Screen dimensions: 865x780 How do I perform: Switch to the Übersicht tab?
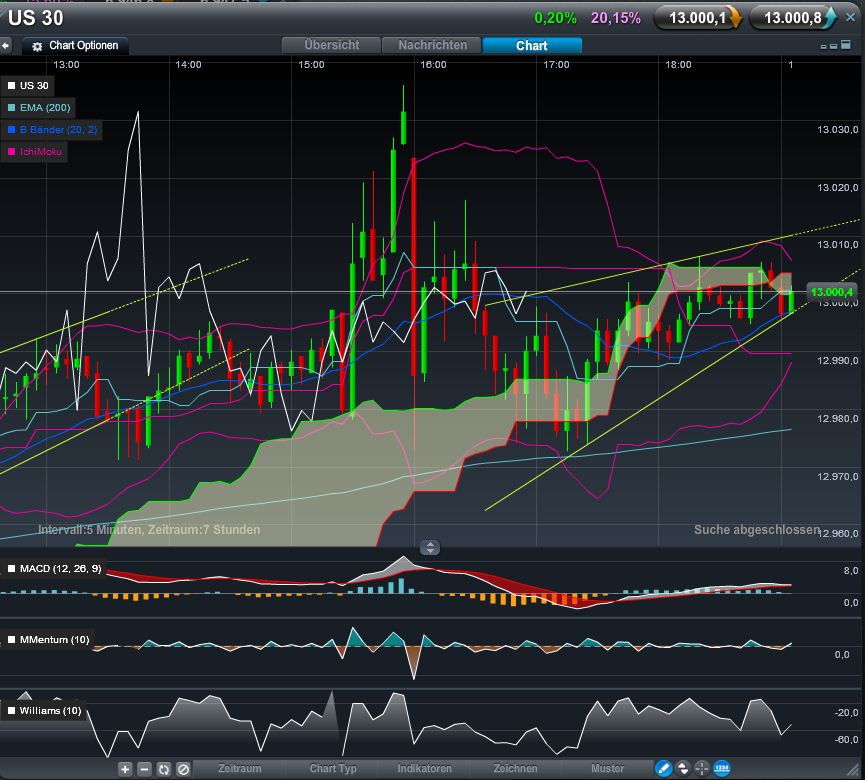coord(331,45)
